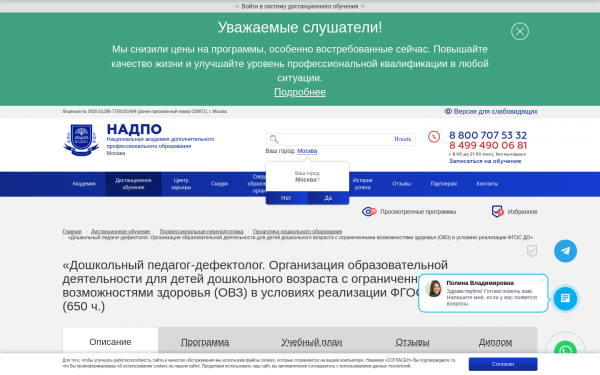Click the favorites shield check icon
Screen dimensions: 600x375
pos(497,211)
